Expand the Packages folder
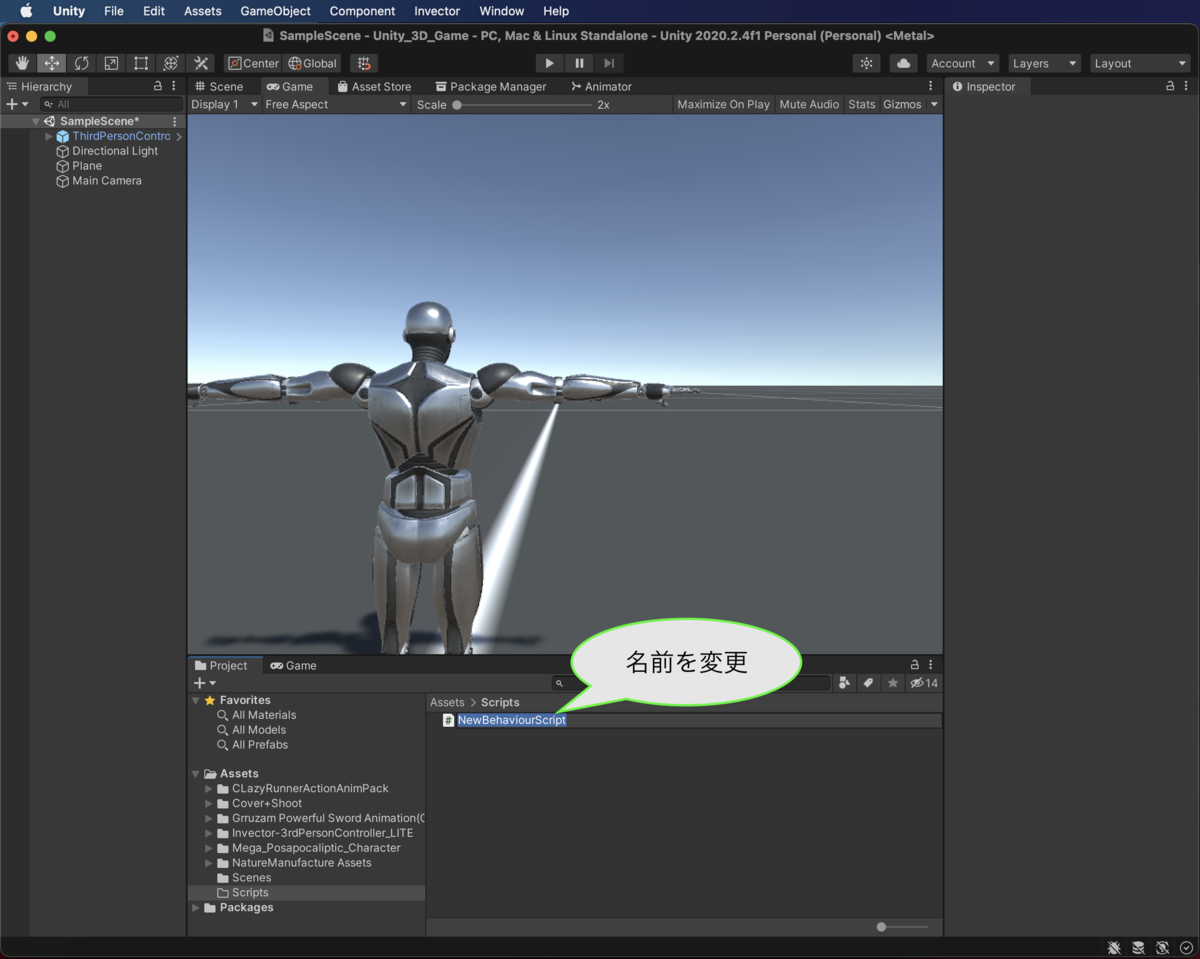 pyautogui.click(x=195, y=908)
